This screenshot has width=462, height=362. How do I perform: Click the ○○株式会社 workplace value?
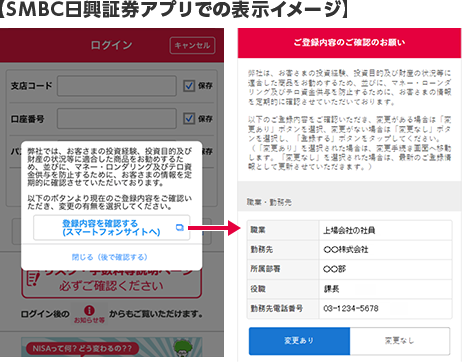point(346,249)
